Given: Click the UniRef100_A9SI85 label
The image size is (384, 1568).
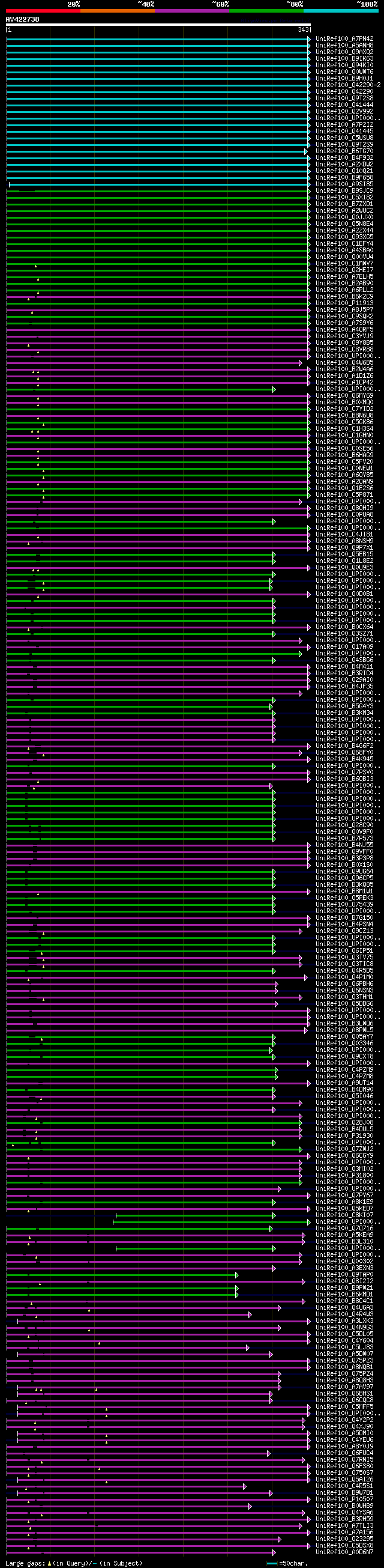Looking at the screenshot, I should coord(344,184).
